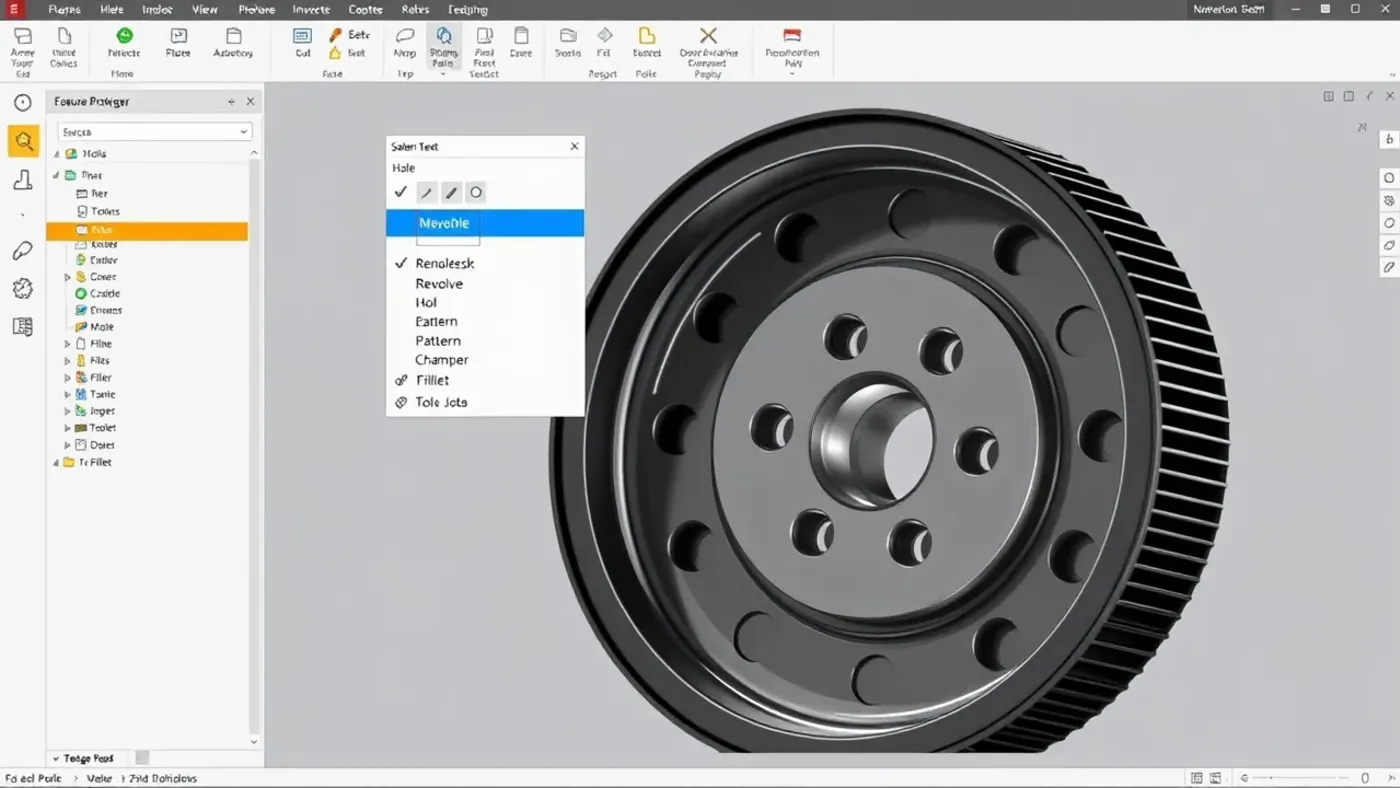Image resolution: width=1400 pixels, height=788 pixels.
Task: Click the circle icon in the Hole dialog
Action: pos(476,192)
